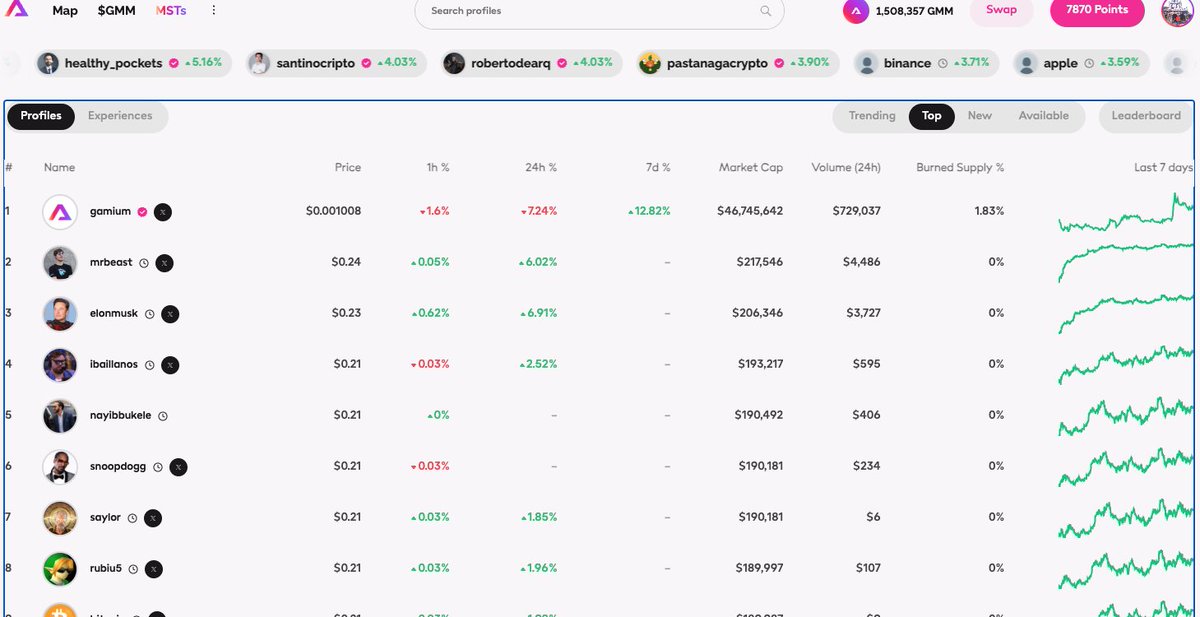1200x617 pixels.
Task: Sort by Price column header
Action: (348, 168)
